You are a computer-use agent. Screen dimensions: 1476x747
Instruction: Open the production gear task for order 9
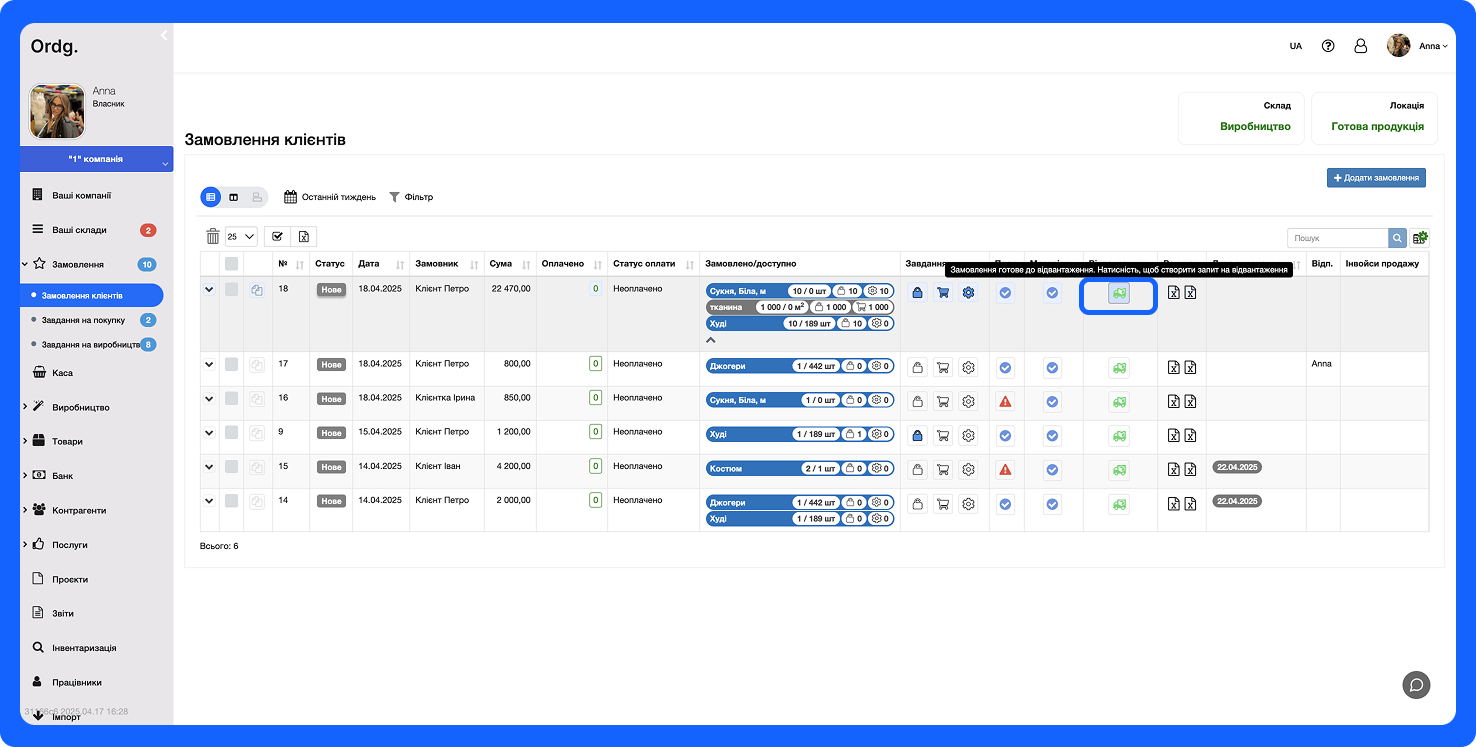coord(968,436)
